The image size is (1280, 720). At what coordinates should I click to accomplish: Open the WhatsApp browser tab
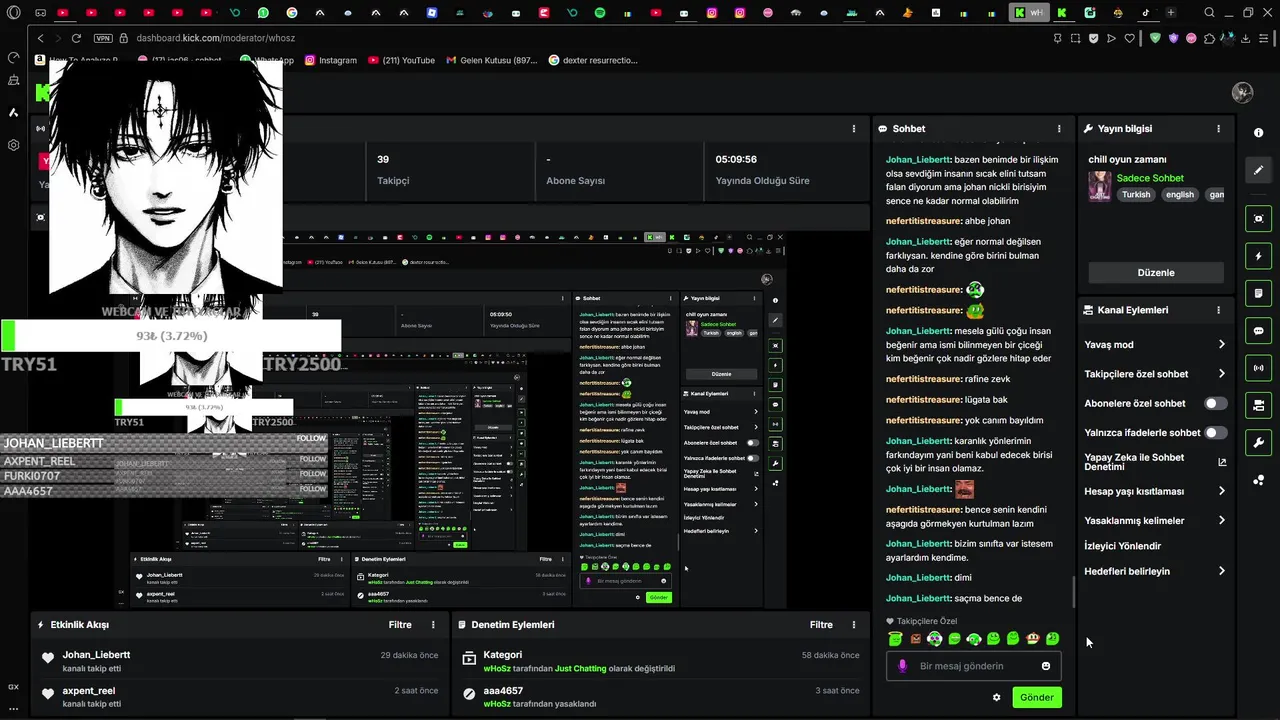coord(264,13)
